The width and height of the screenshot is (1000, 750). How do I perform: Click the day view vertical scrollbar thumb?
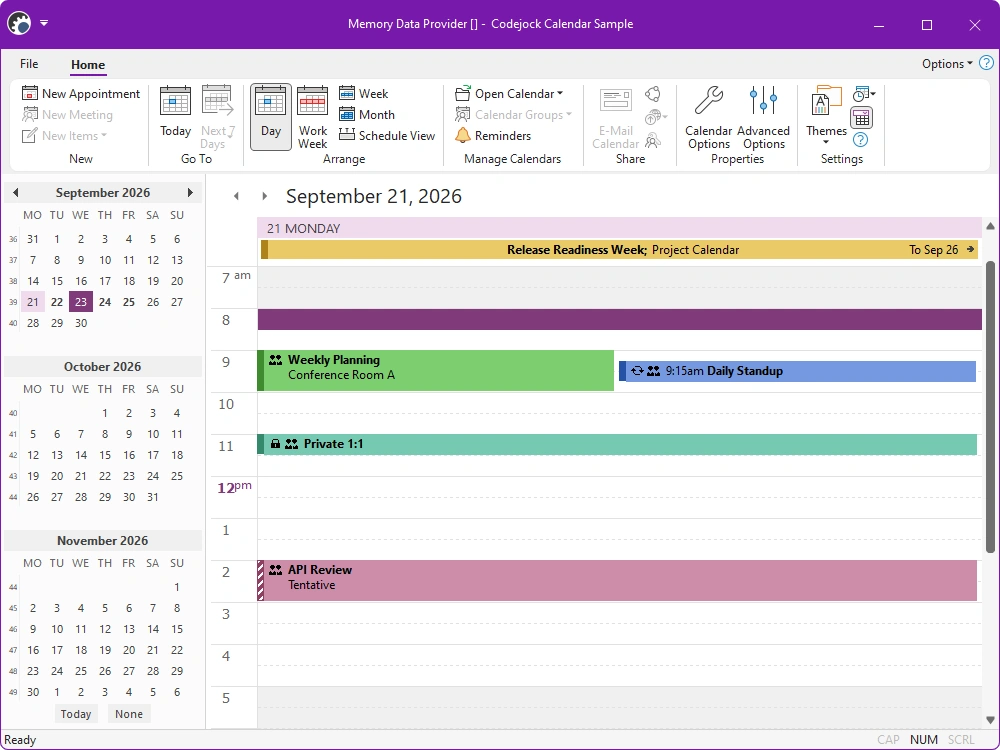[x=990, y=407]
